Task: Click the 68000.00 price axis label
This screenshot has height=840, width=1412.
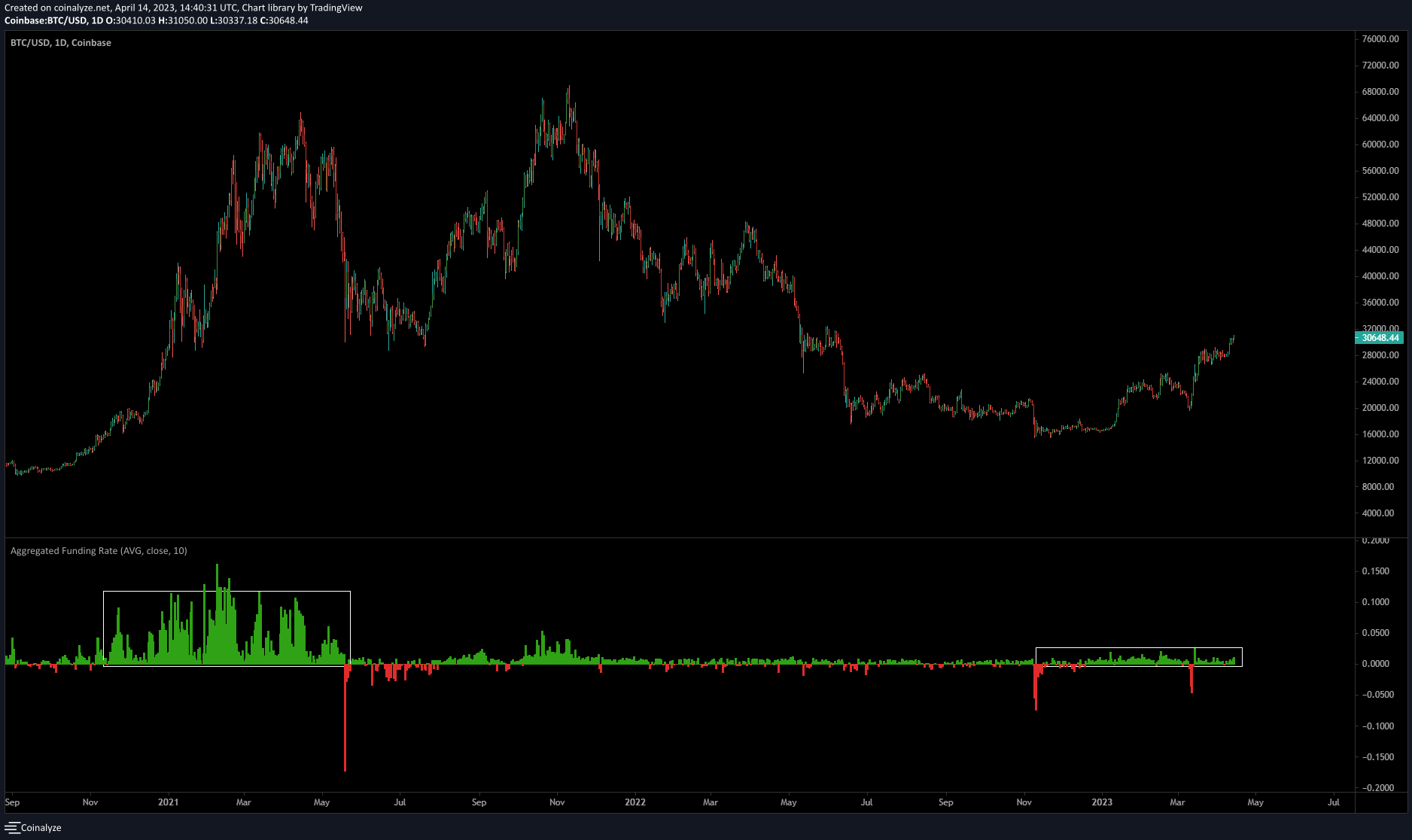Action: (x=1380, y=92)
